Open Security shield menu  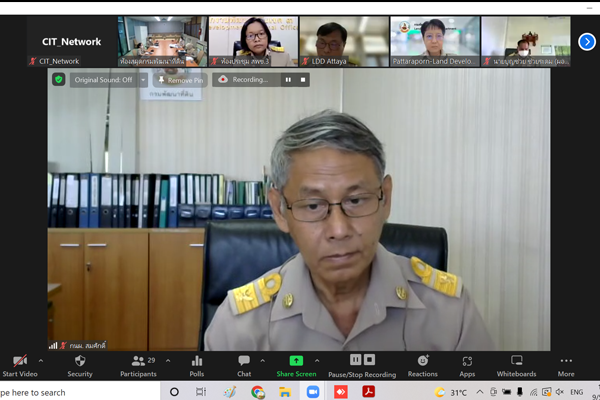pyautogui.click(x=80, y=366)
